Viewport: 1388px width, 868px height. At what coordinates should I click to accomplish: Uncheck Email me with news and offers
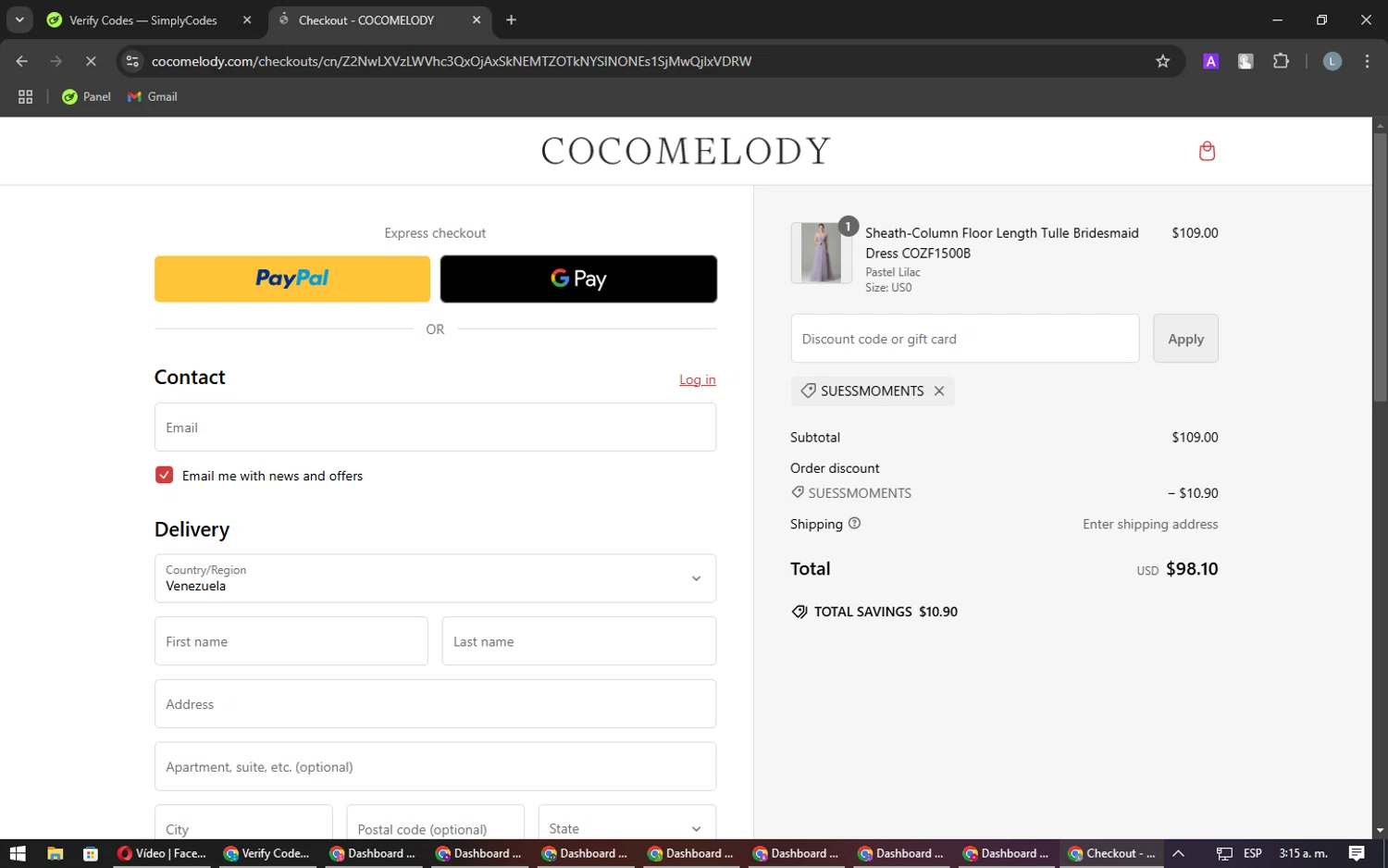(x=165, y=475)
